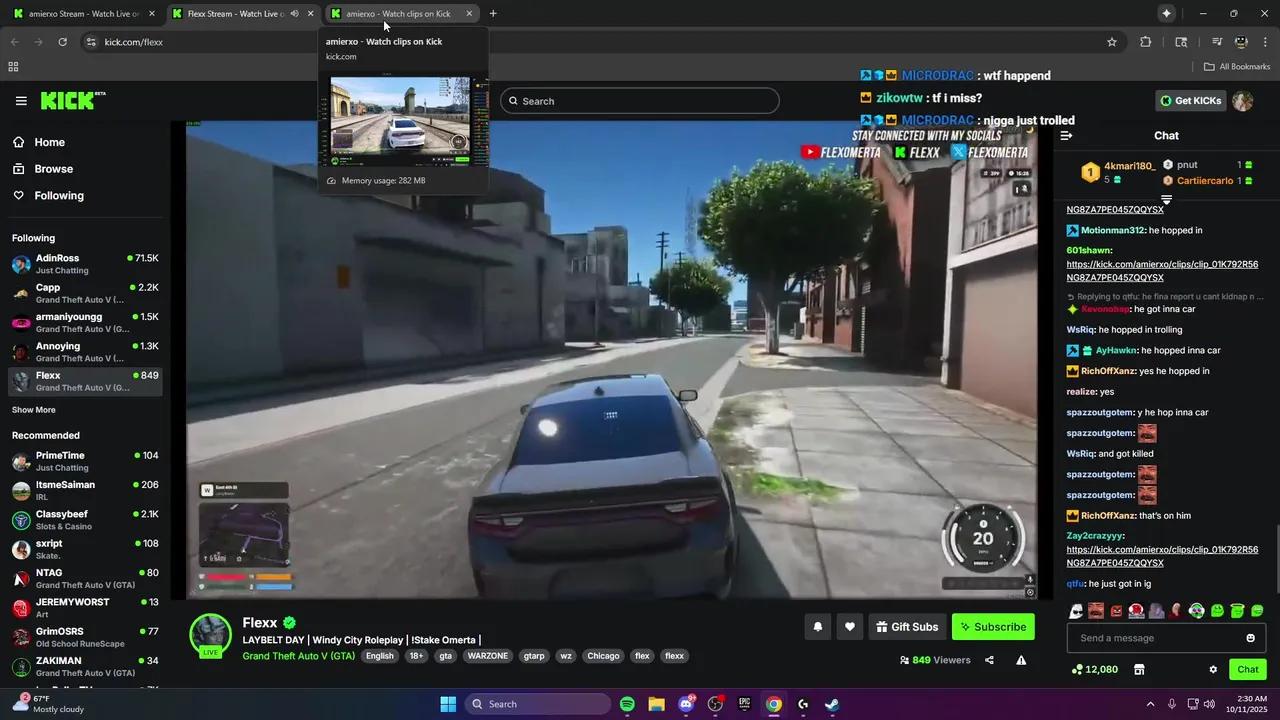Open Annoying channel in Following list
This screenshot has width=1280, height=720.
coord(85,351)
